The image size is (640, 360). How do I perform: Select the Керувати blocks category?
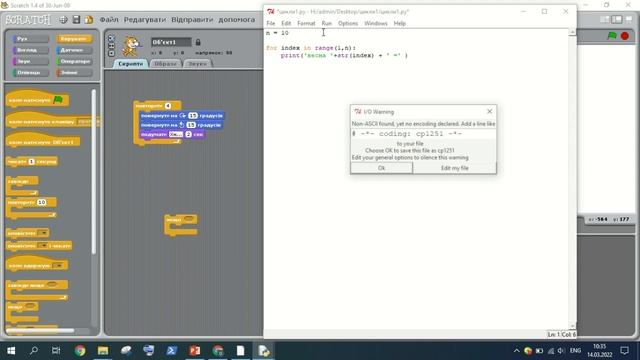74,39
